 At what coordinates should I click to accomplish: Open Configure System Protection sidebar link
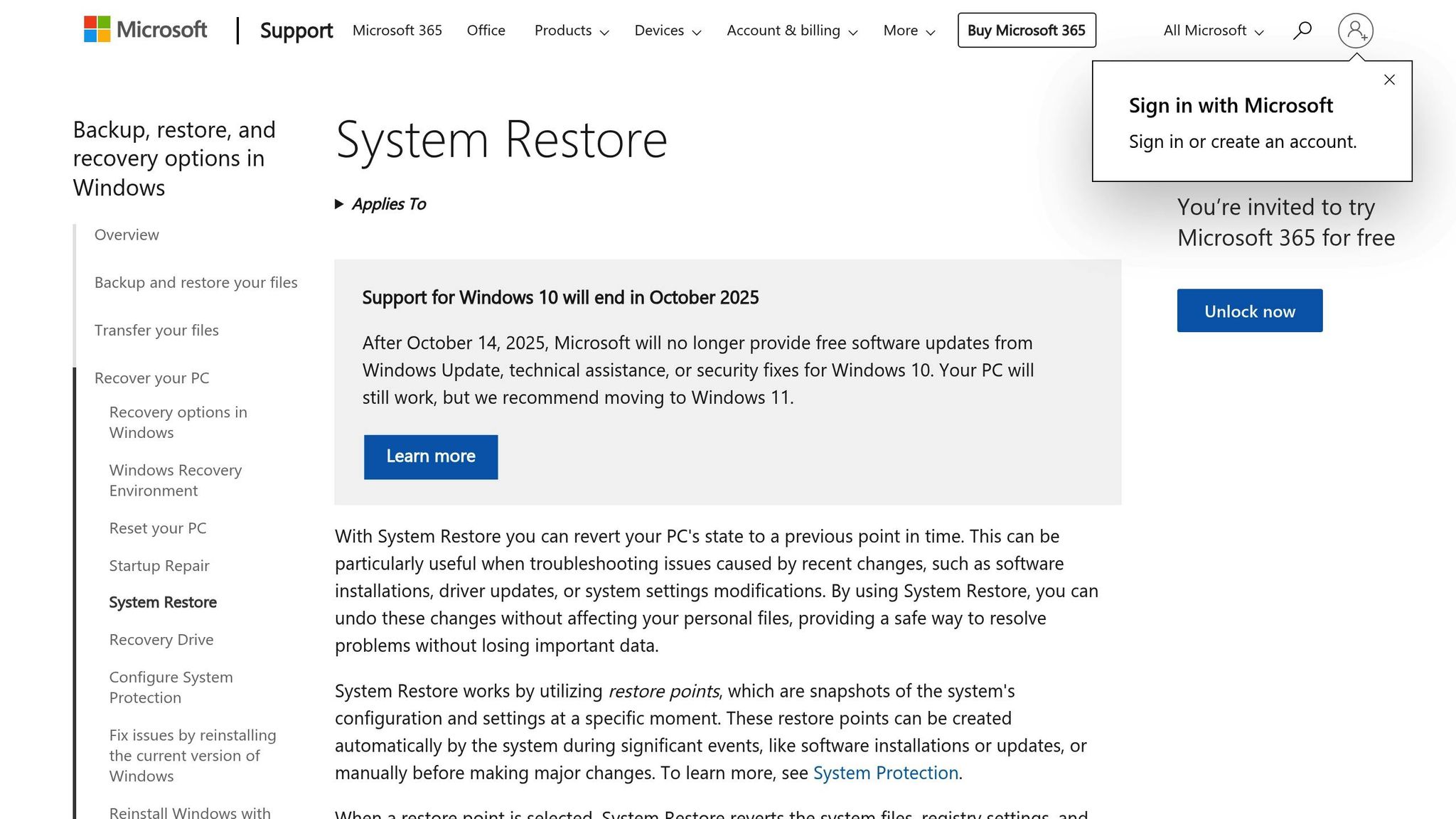click(171, 687)
